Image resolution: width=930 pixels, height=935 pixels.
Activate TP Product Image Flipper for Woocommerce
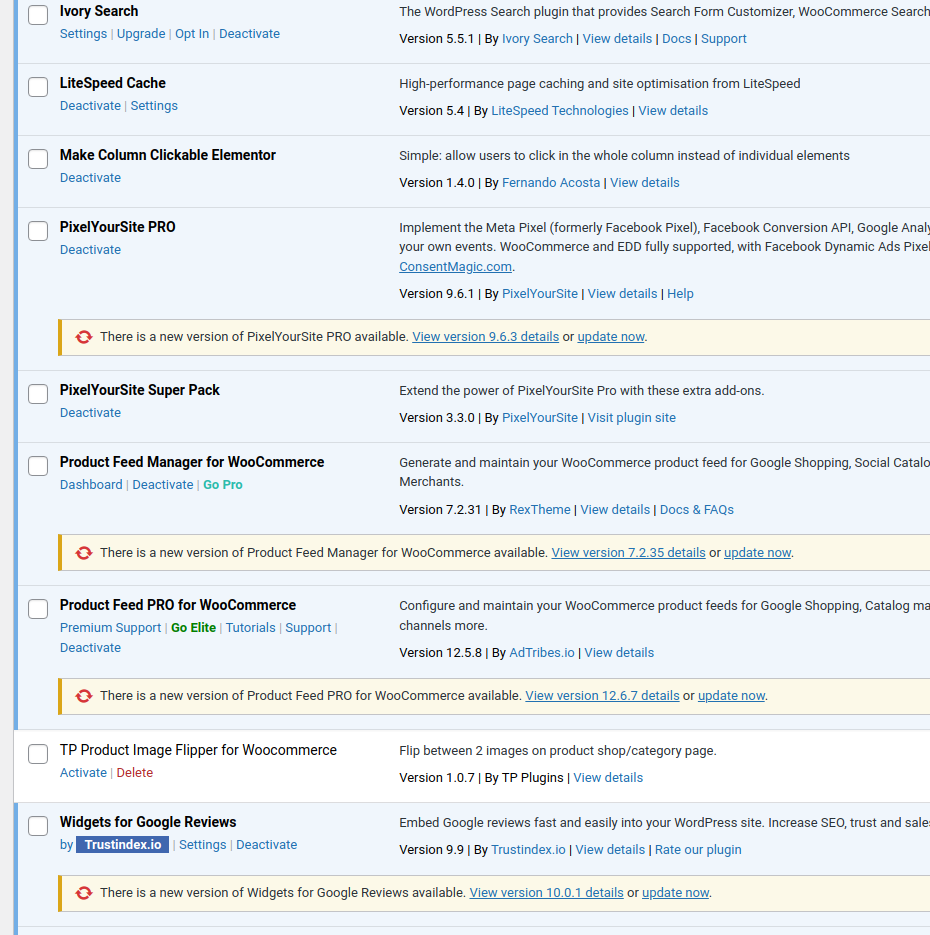coord(83,773)
